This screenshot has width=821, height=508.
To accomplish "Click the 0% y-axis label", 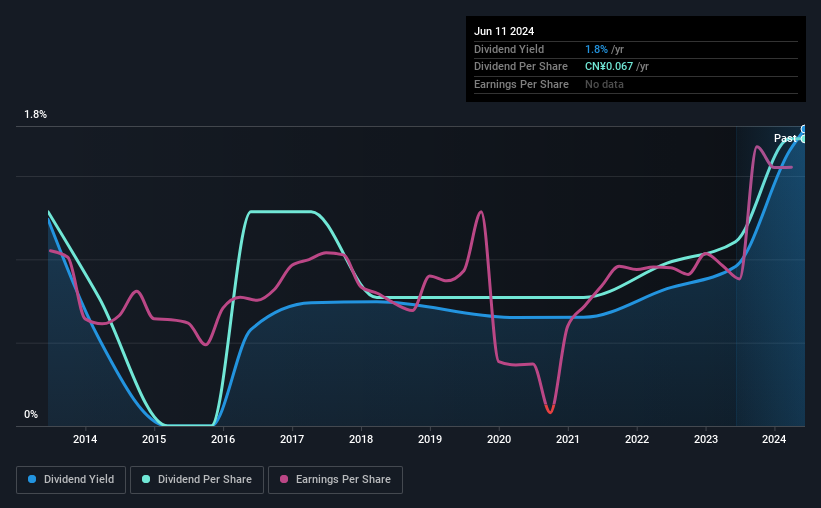I will tap(31, 414).
